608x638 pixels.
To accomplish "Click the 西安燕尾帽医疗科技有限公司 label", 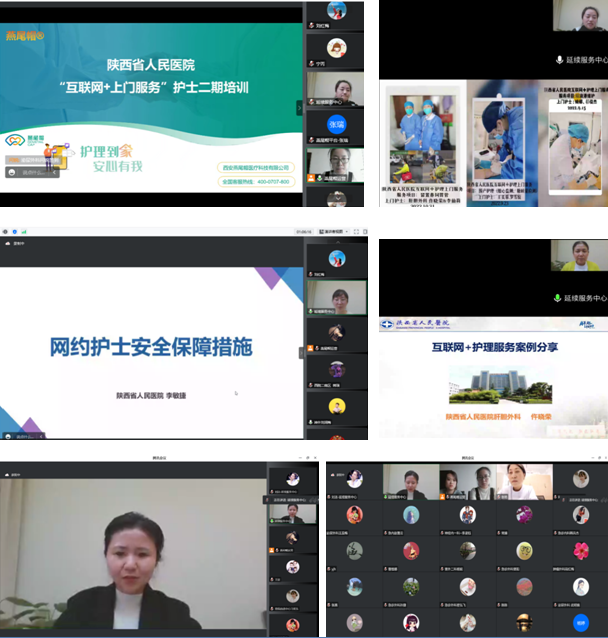I will [255, 167].
